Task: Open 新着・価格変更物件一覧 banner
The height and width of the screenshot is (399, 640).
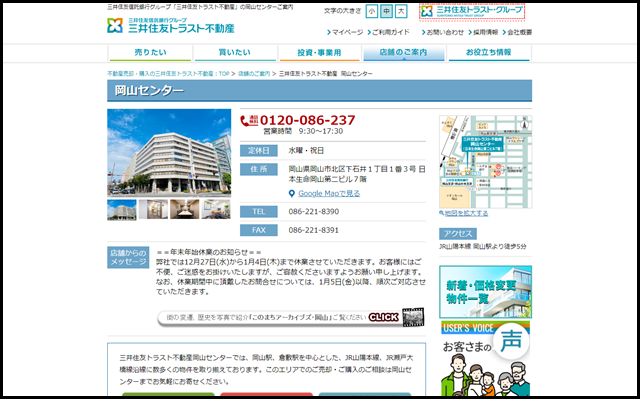Action: (485, 292)
